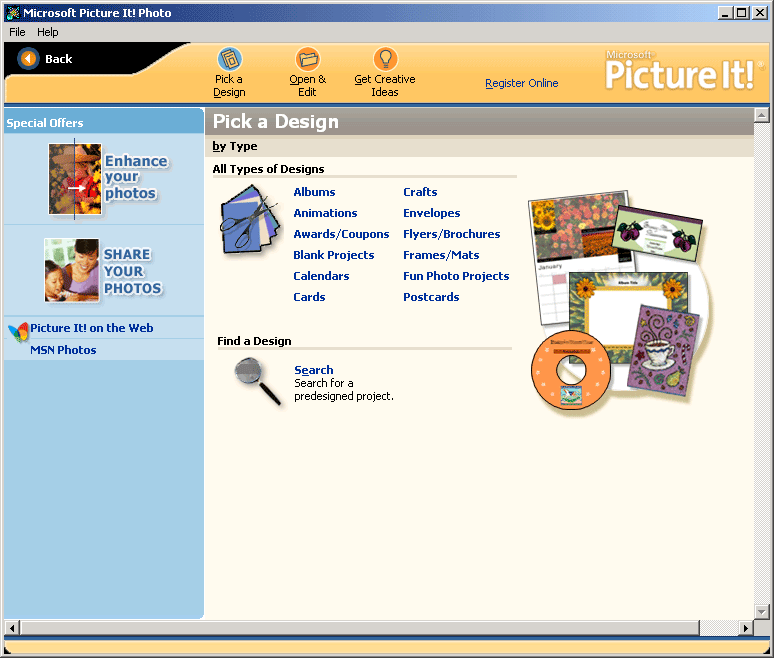This screenshot has height=658, width=774.
Task: Click the Register Online link
Action: (x=521, y=84)
